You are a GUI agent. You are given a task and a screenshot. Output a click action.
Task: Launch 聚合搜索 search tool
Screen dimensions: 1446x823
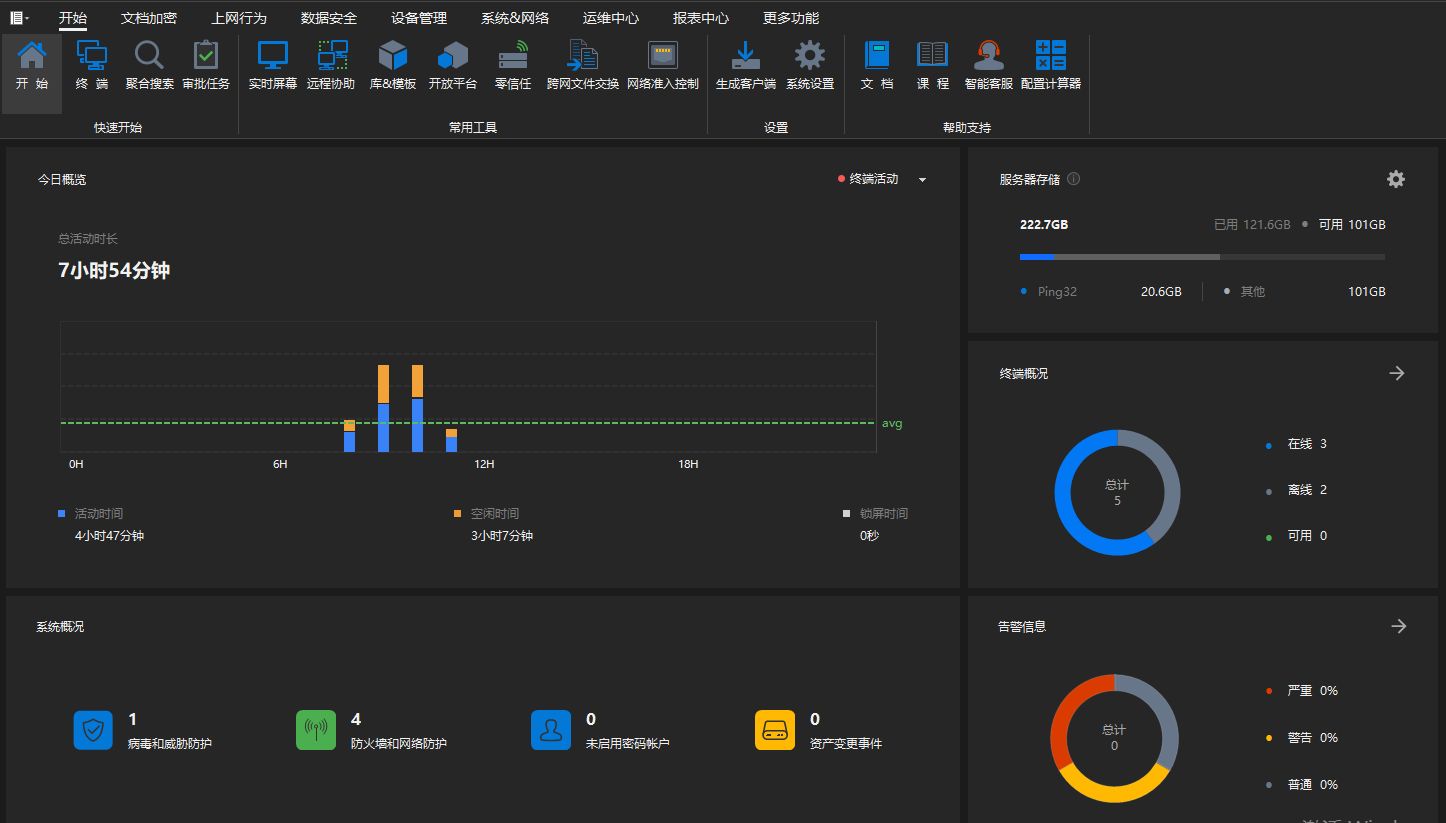(x=150, y=67)
